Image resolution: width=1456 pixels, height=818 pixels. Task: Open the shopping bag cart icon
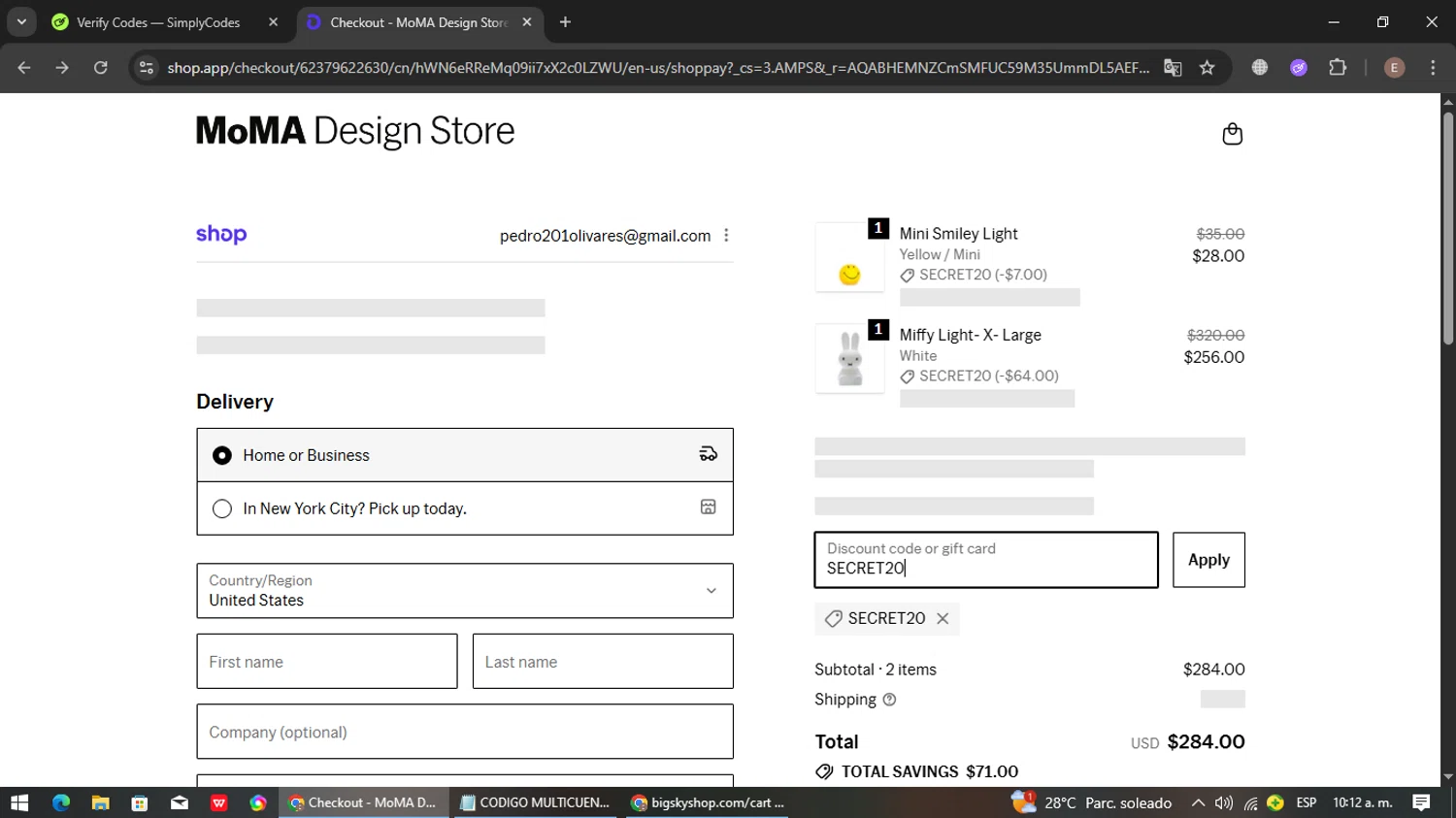coord(1232,134)
